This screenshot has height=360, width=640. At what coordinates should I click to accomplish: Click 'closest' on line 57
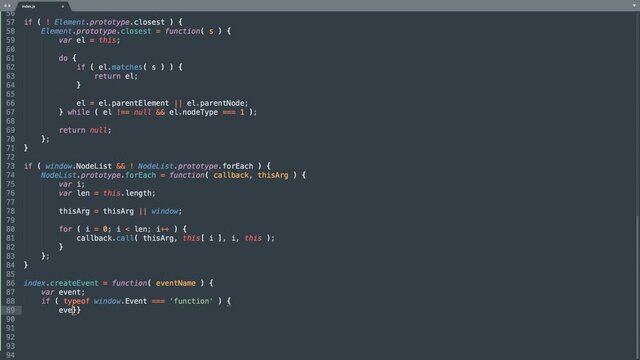pyautogui.click(x=149, y=22)
